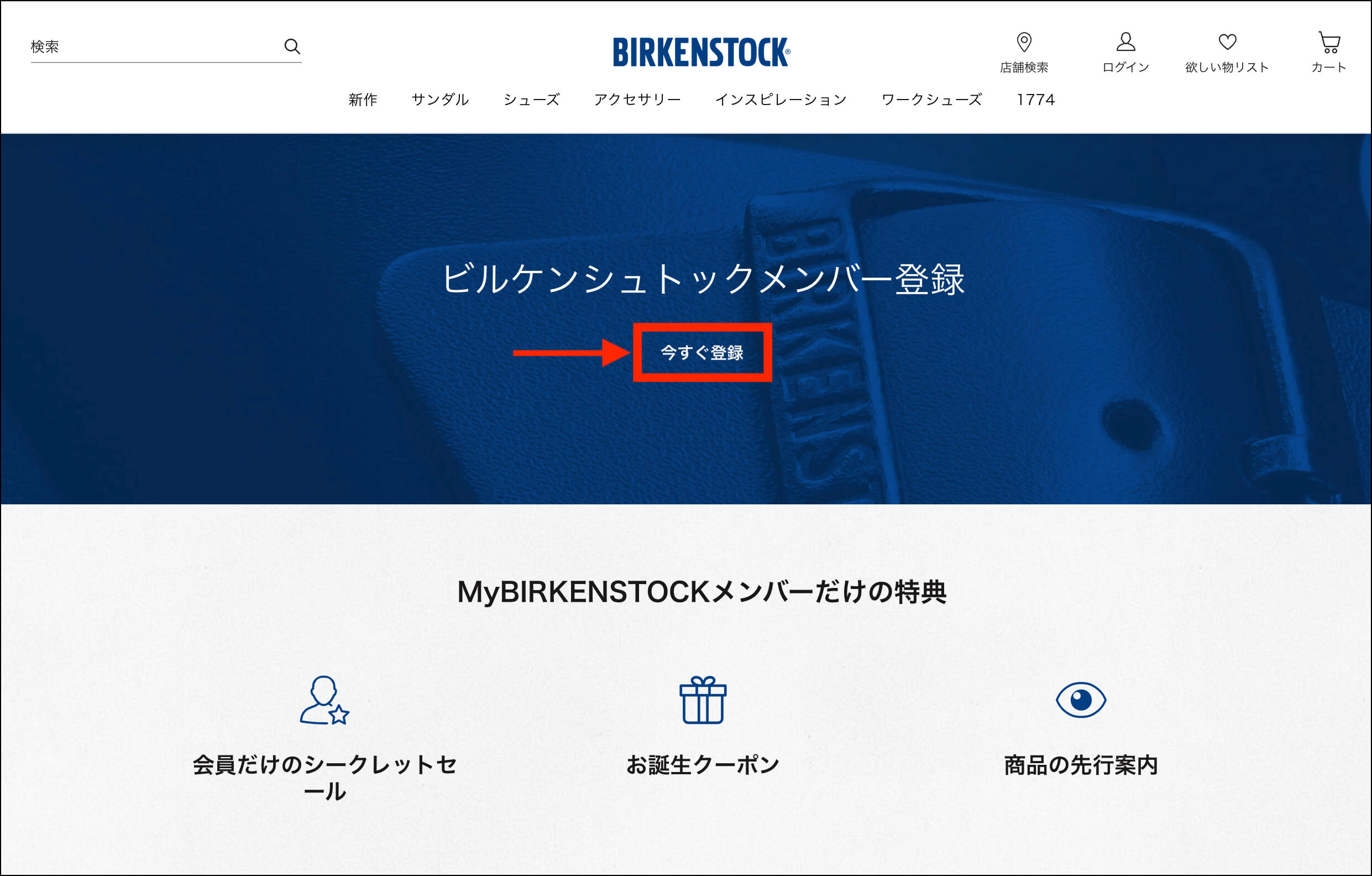Click the 検索 search input field
The width and height of the screenshot is (1372, 876).
154,46
